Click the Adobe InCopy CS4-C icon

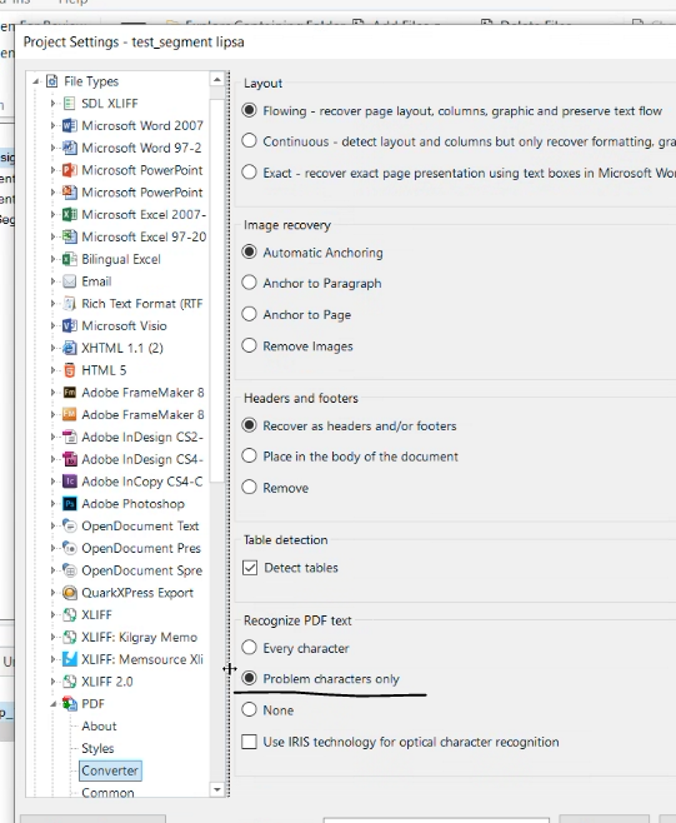pos(69,481)
